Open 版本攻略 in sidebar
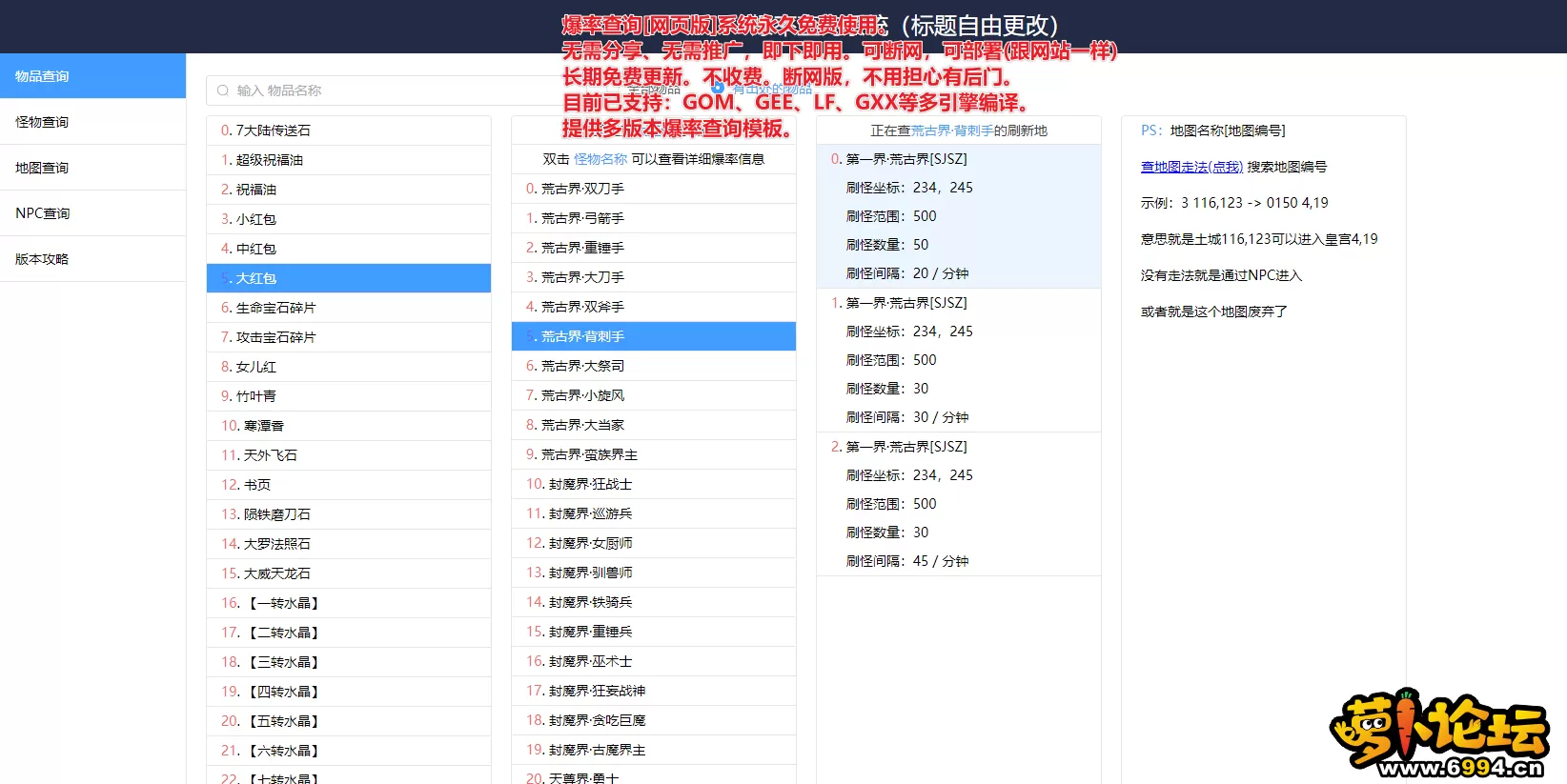 point(92,259)
